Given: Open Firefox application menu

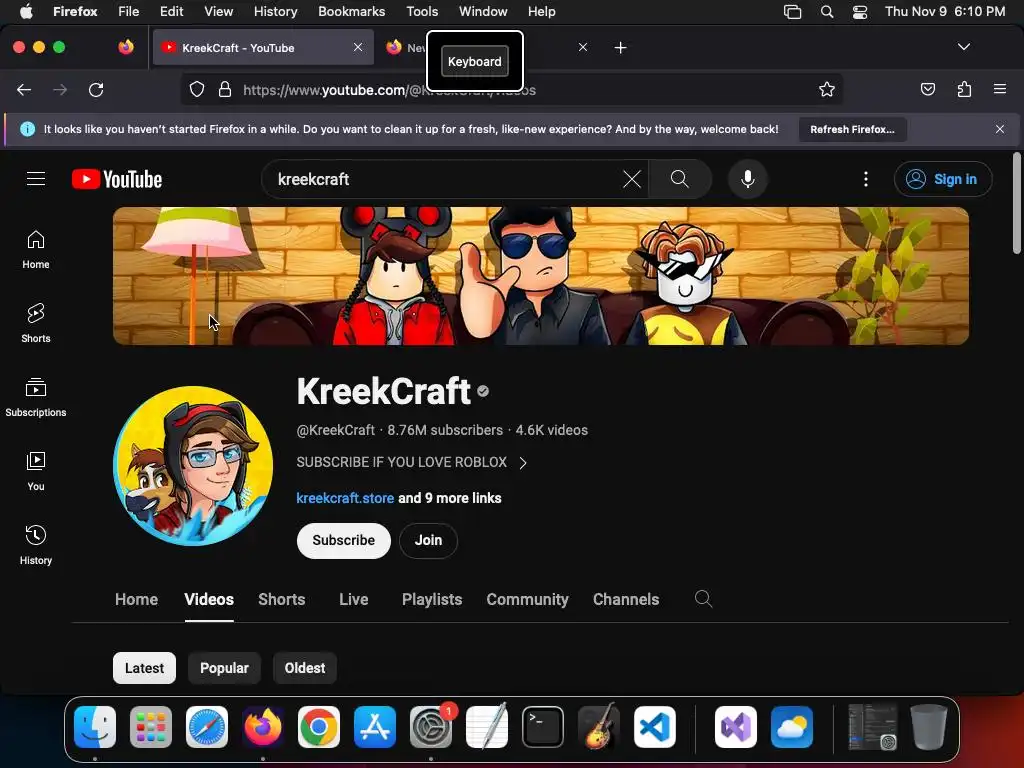Looking at the screenshot, I should 1000,89.
